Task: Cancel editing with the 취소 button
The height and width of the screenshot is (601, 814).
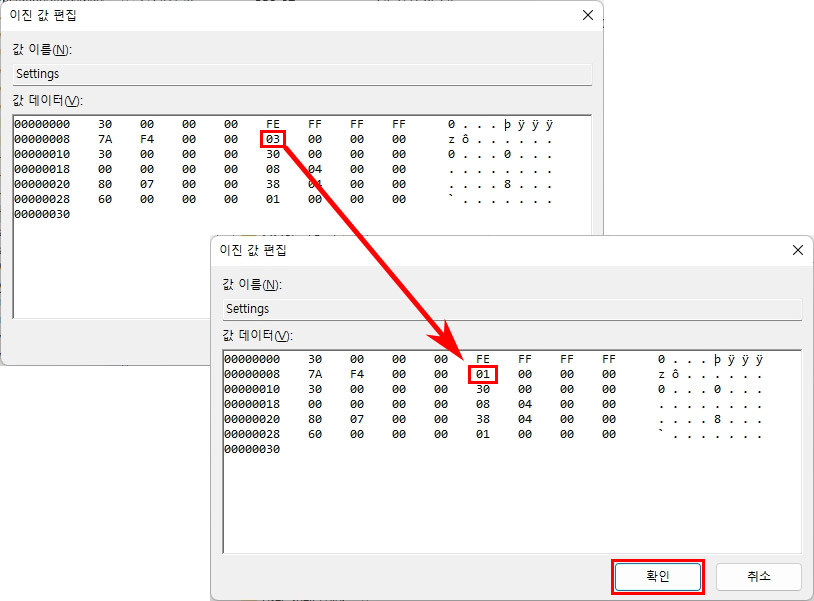Action: click(758, 576)
